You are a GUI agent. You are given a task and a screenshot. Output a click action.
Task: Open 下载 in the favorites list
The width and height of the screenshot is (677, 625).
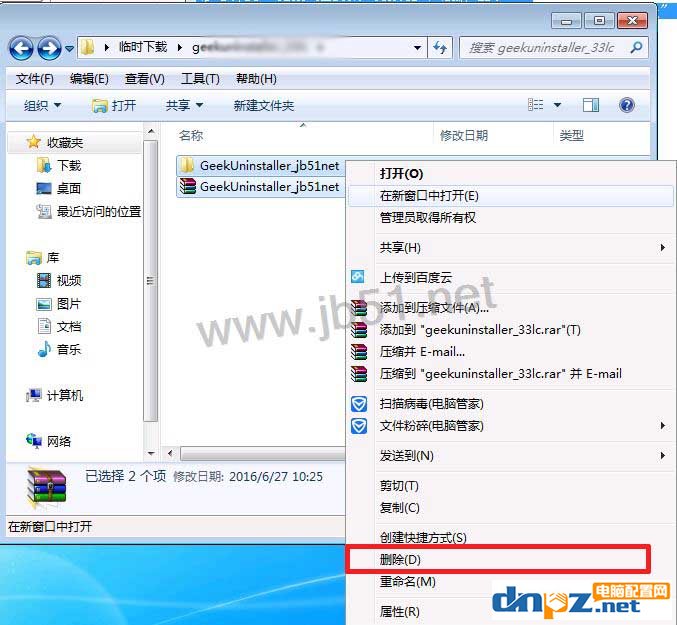point(69,165)
